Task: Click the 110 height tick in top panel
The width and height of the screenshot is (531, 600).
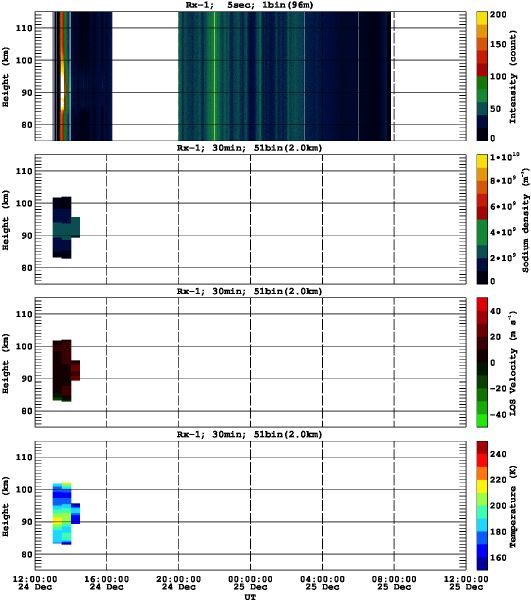Action: [24, 28]
